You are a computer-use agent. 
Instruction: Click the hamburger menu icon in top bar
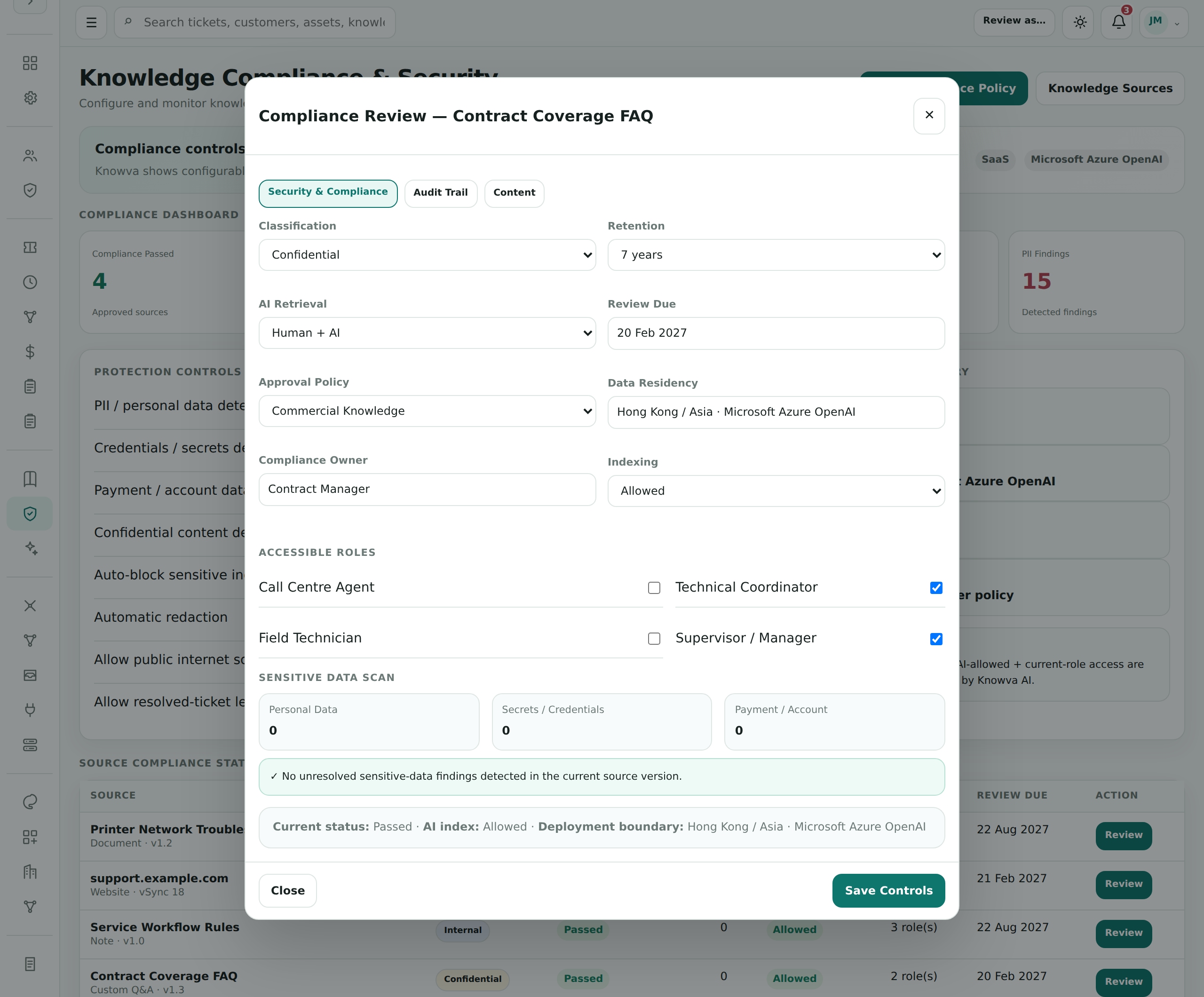[x=91, y=23]
